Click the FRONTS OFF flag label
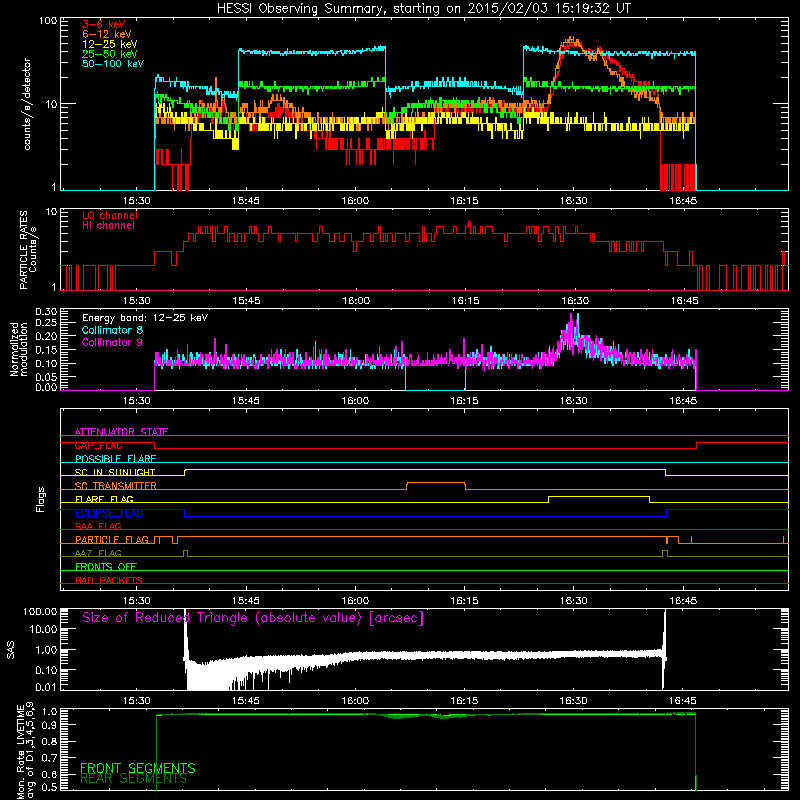The height and width of the screenshot is (800, 800). [106, 566]
